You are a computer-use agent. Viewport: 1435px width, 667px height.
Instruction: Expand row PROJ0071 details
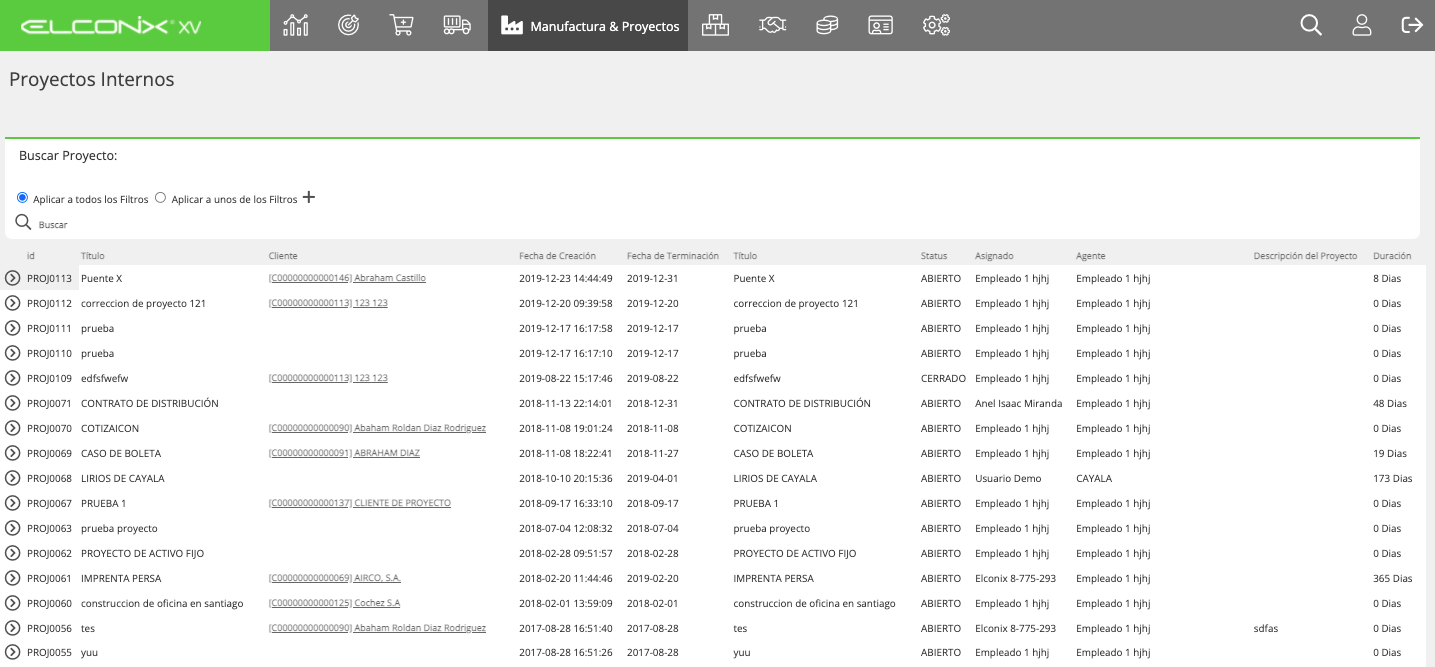pos(13,403)
